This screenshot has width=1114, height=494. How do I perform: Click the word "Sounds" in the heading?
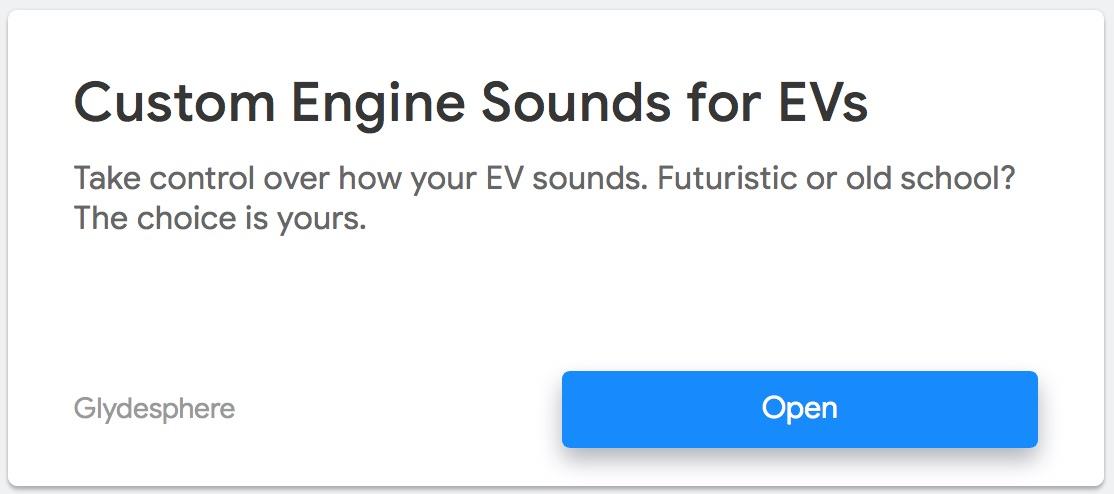pyautogui.click(x=576, y=104)
